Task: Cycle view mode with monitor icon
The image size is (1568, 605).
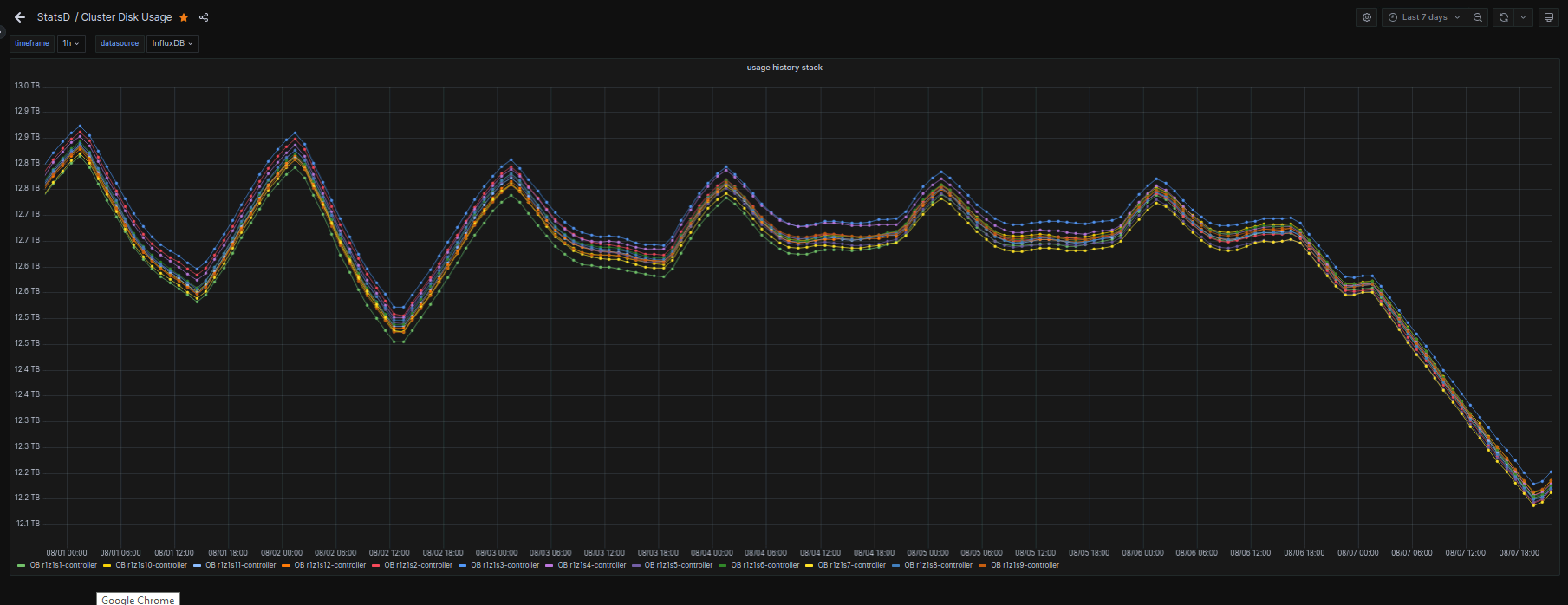Action: coord(1549,17)
